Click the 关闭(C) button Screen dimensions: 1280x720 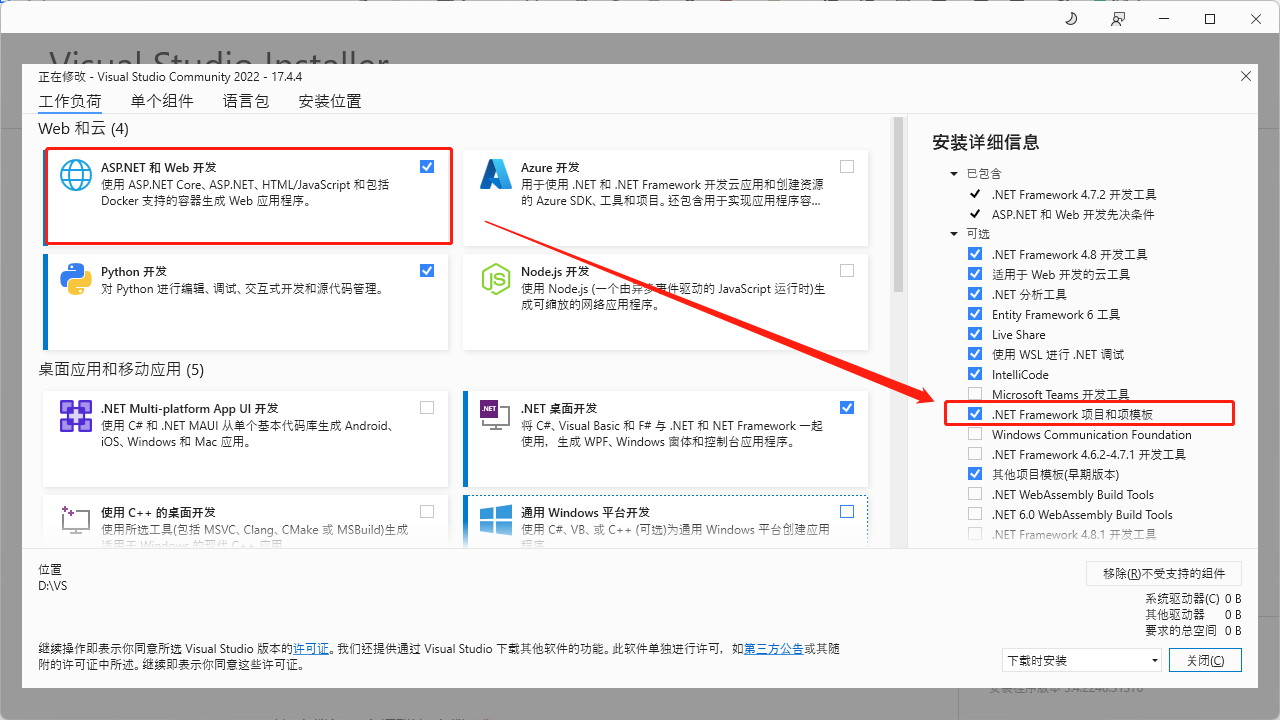1205,660
